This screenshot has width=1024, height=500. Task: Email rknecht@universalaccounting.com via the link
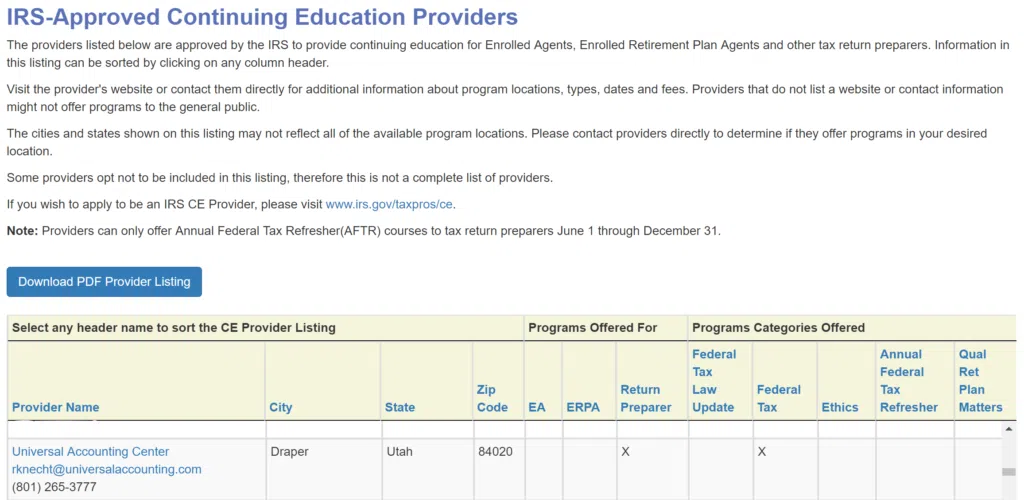[107, 469]
